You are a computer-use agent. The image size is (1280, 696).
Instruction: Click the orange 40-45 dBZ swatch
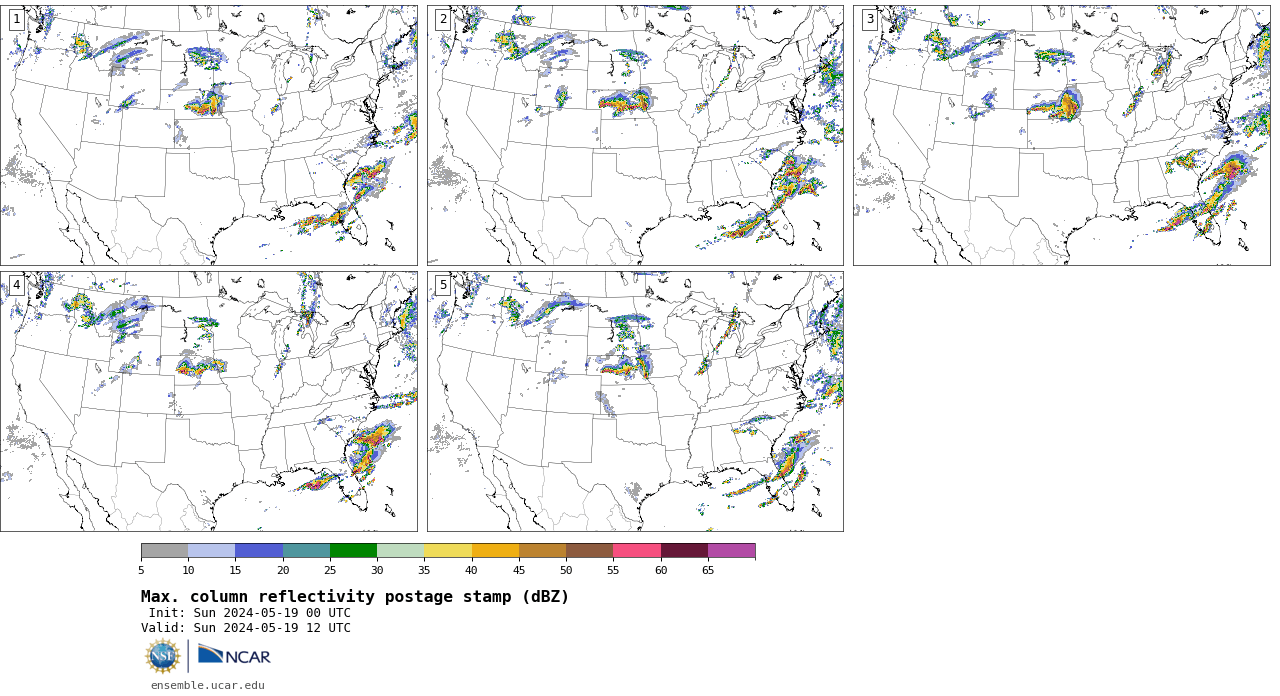(495, 550)
